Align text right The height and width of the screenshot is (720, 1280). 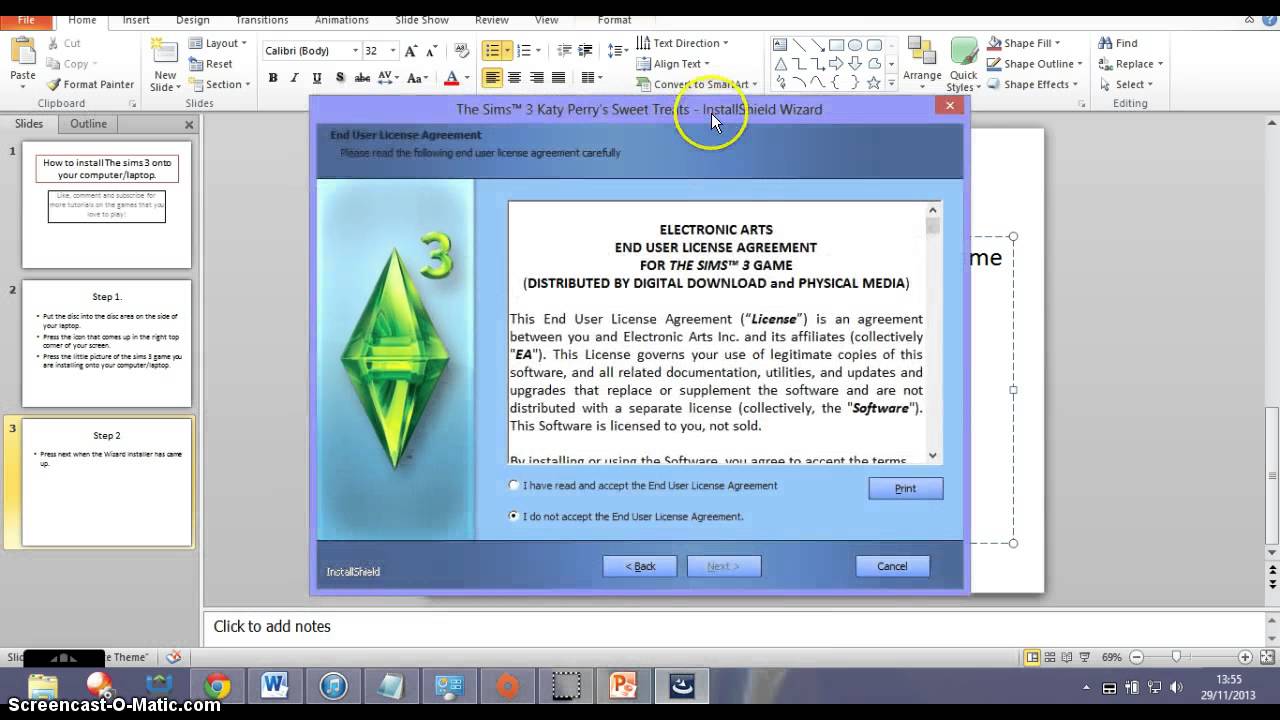pos(536,78)
